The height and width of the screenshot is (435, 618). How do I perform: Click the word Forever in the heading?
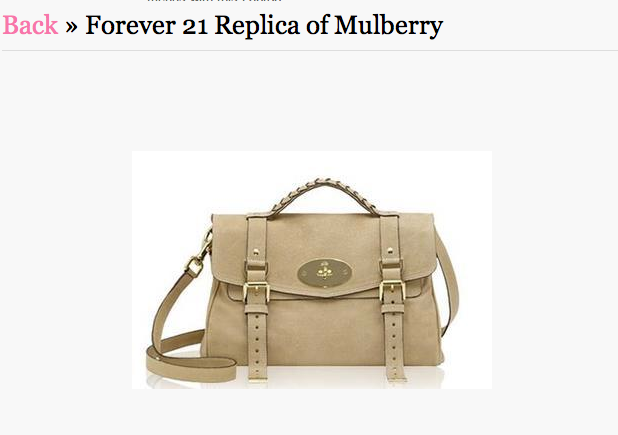click(130, 26)
